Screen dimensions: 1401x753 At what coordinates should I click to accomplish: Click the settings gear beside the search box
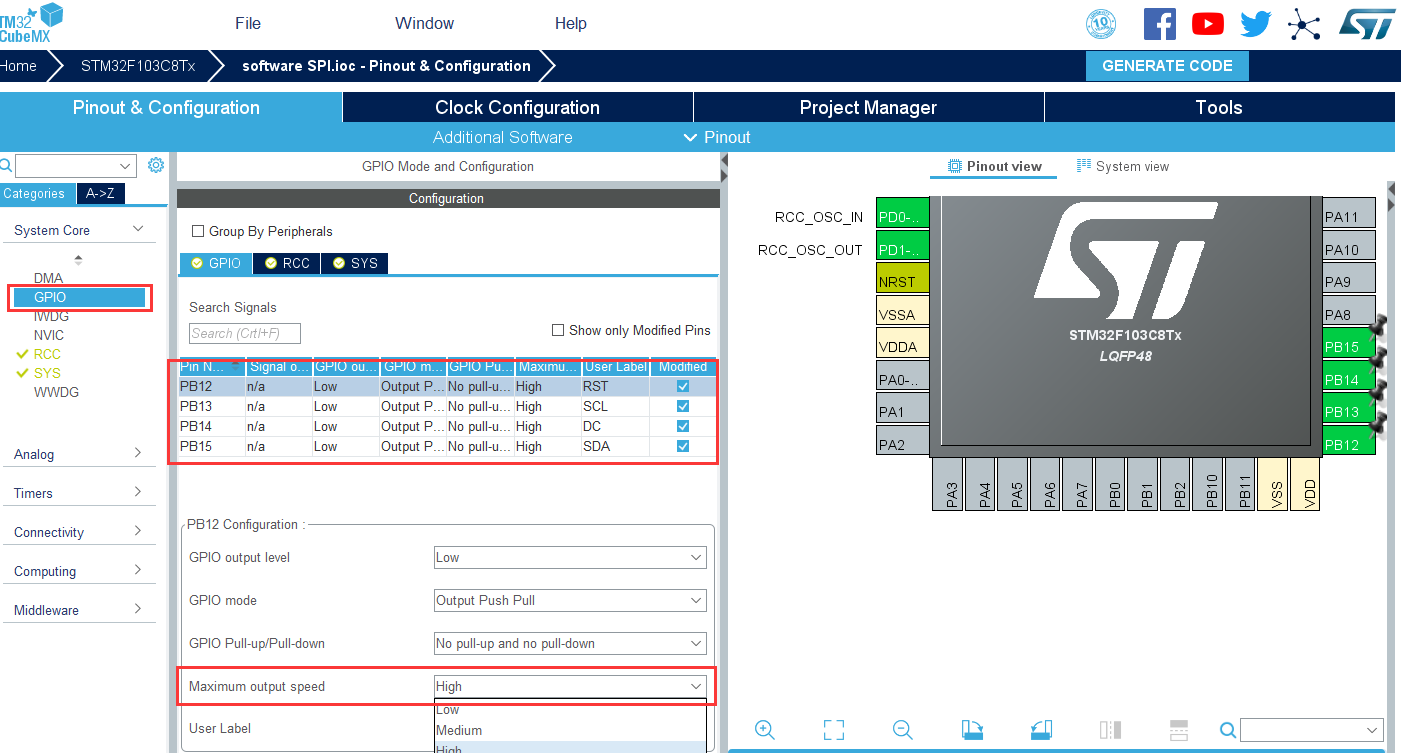(x=156, y=165)
